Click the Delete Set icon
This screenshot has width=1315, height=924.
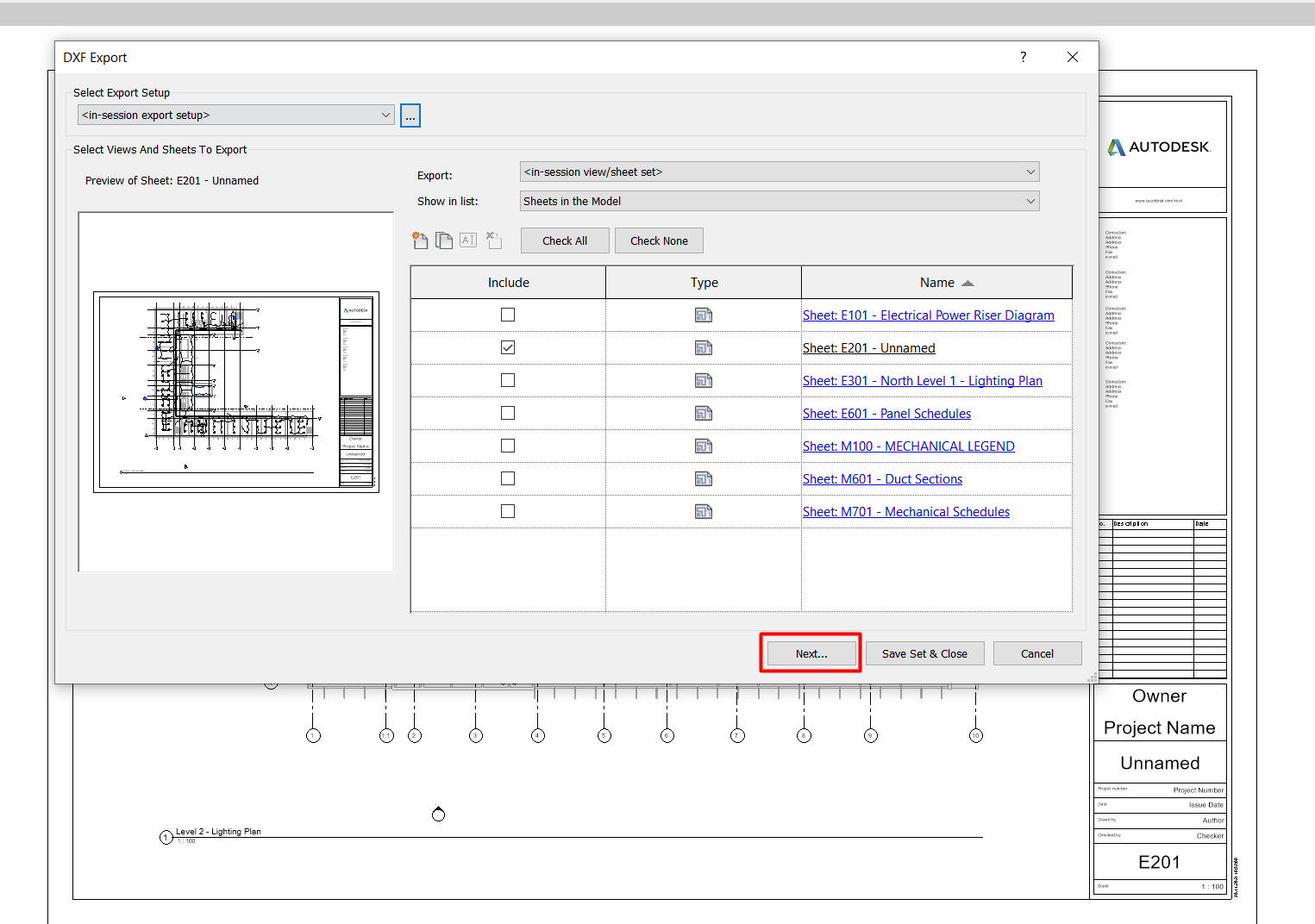493,240
